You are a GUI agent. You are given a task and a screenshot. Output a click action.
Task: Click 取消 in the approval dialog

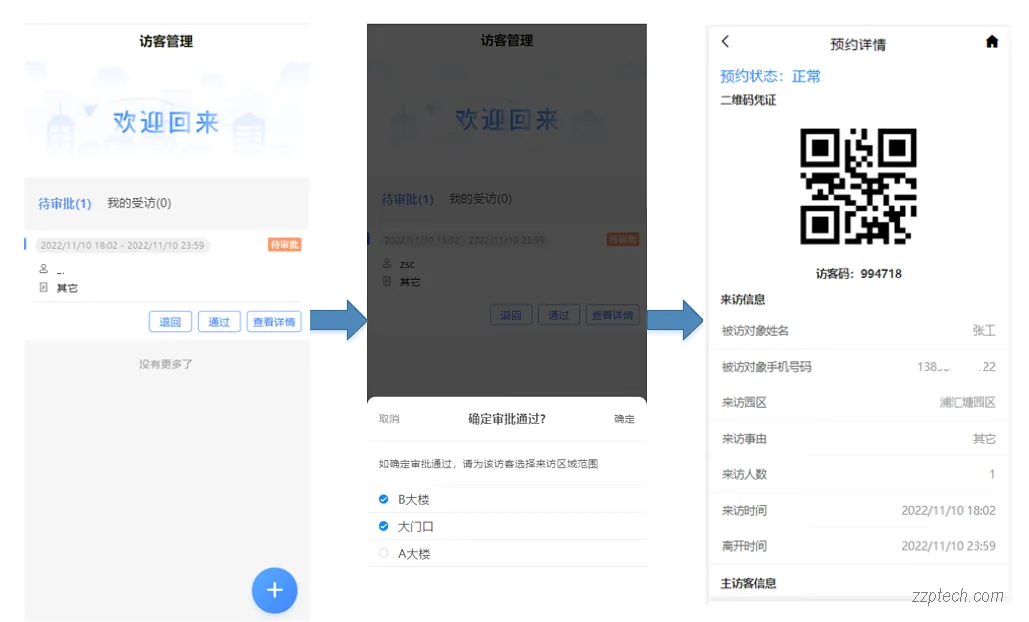pyautogui.click(x=389, y=419)
